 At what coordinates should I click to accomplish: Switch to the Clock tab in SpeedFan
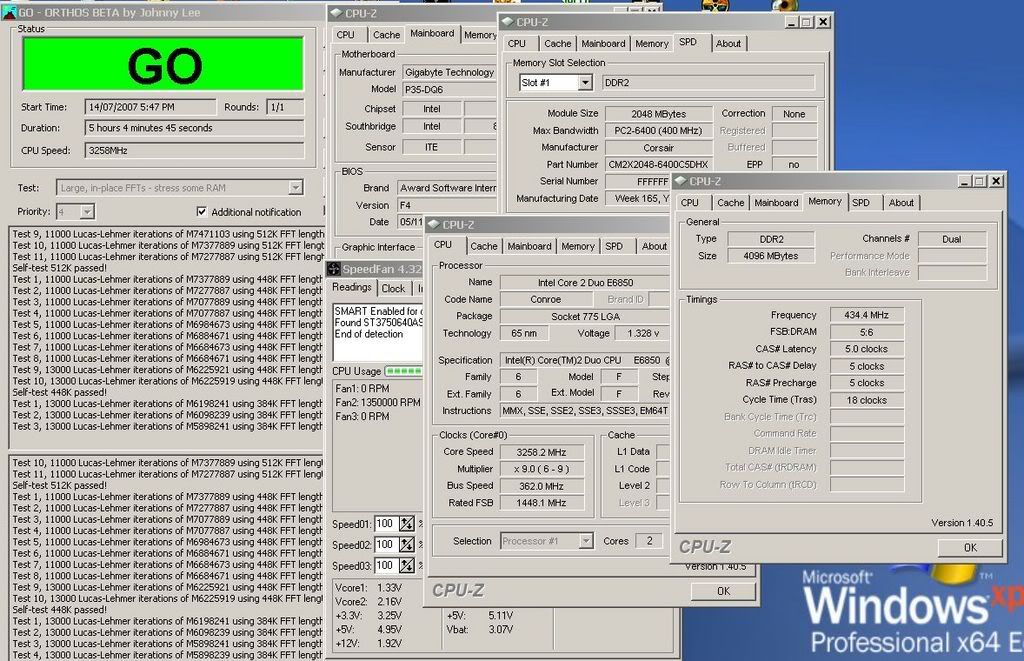[x=393, y=289]
